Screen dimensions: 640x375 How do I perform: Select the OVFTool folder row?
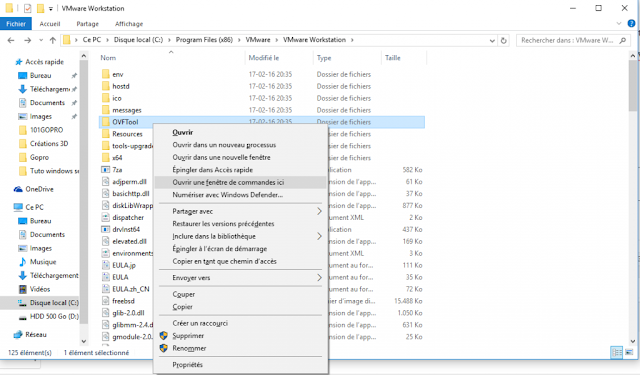[262, 122]
